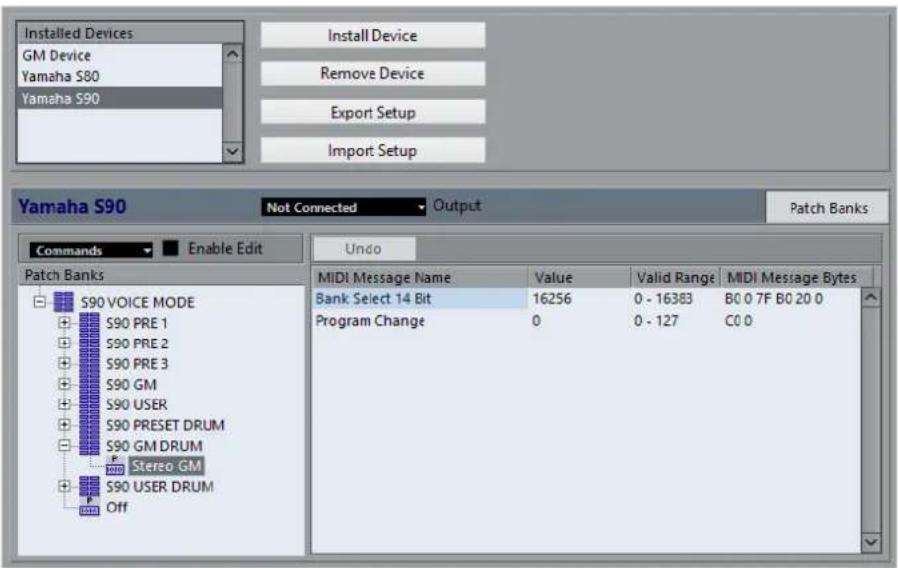The height and width of the screenshot is (568, 898).
Task: Select the Stereo GM preset
Action: 166,466
